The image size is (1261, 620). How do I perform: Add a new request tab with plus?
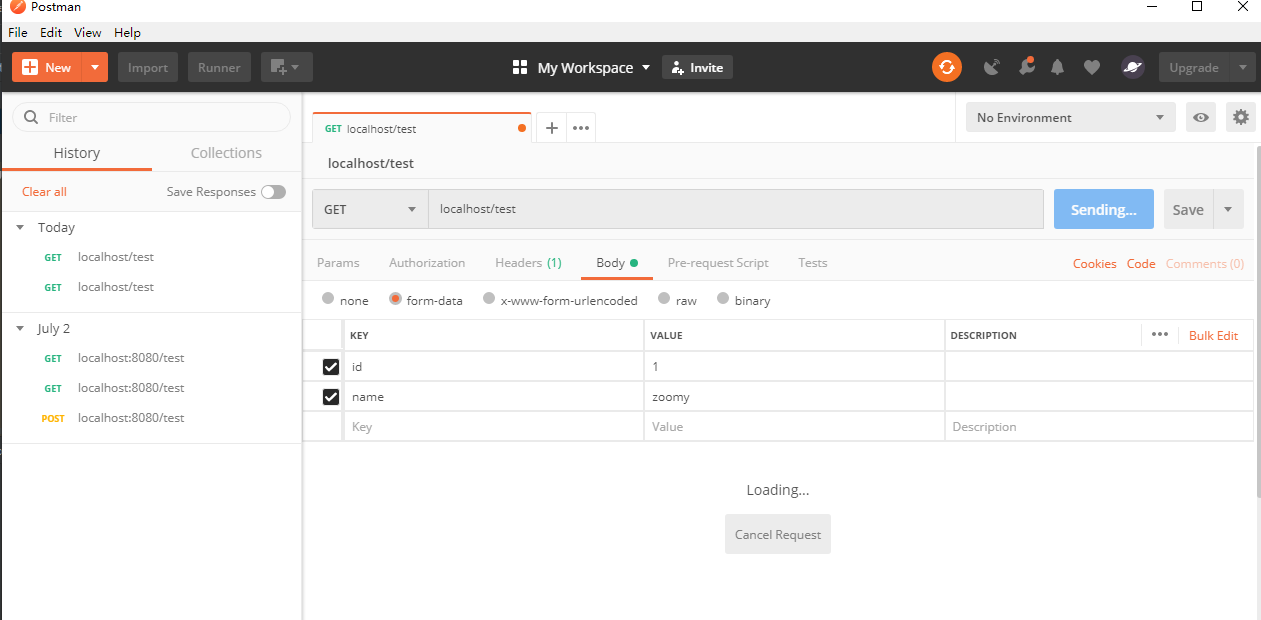pos(551,128)
